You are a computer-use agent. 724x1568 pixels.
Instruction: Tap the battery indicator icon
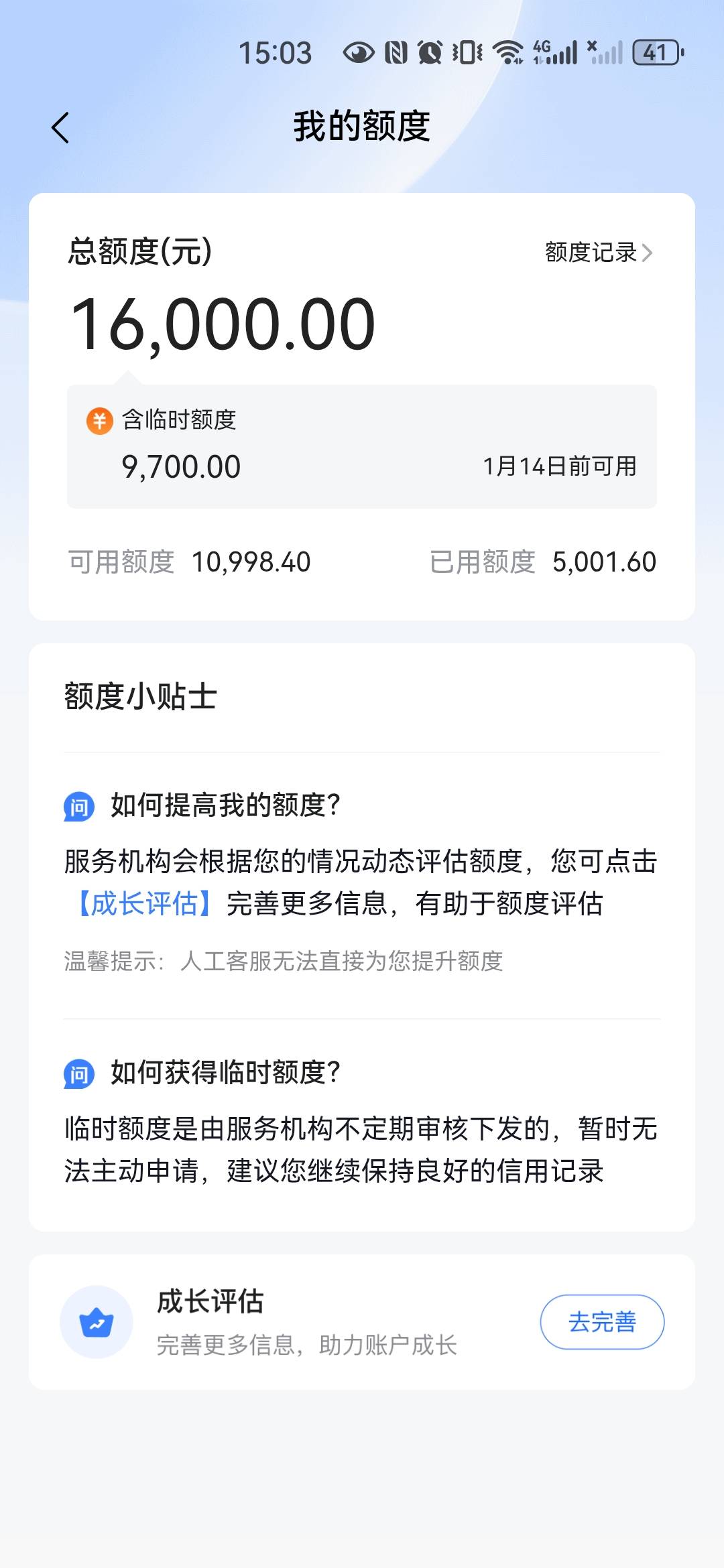coord(658,52)
